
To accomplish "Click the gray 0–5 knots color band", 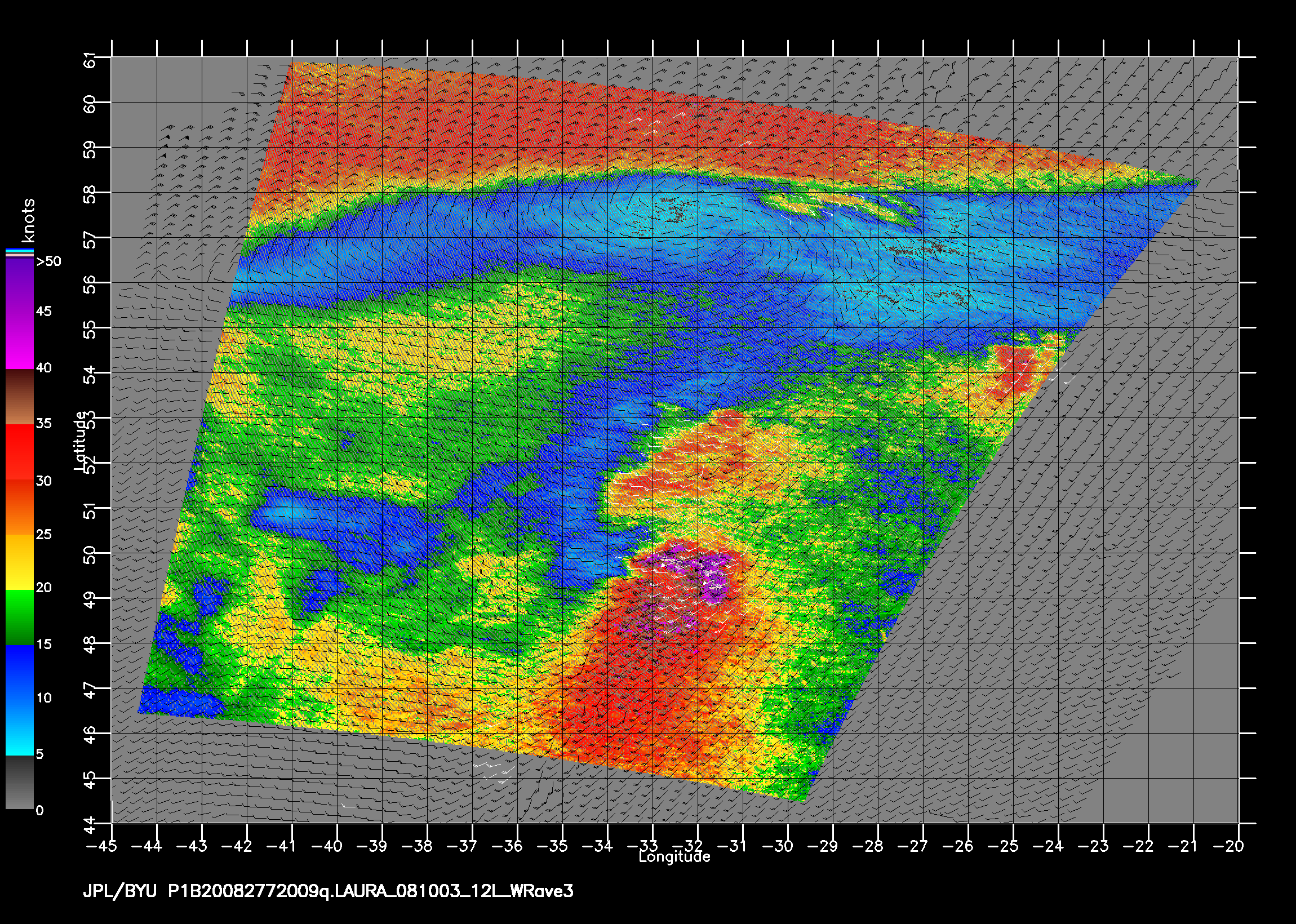I will click(19, 783).
